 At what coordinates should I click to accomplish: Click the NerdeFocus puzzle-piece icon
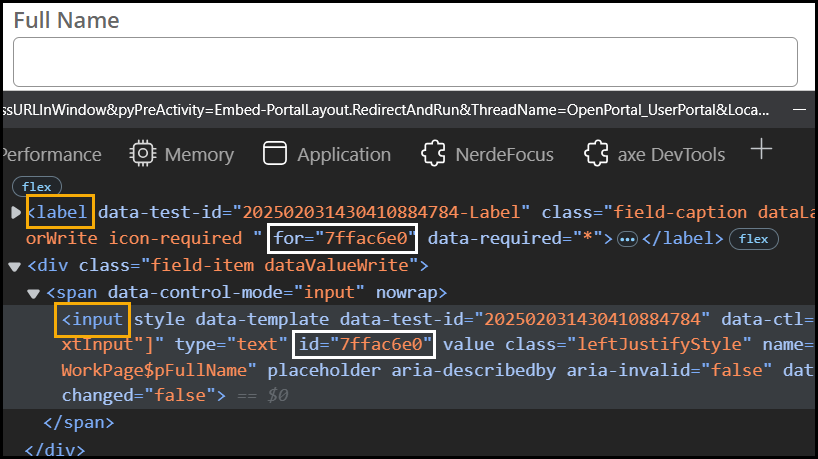coord(433,154)
